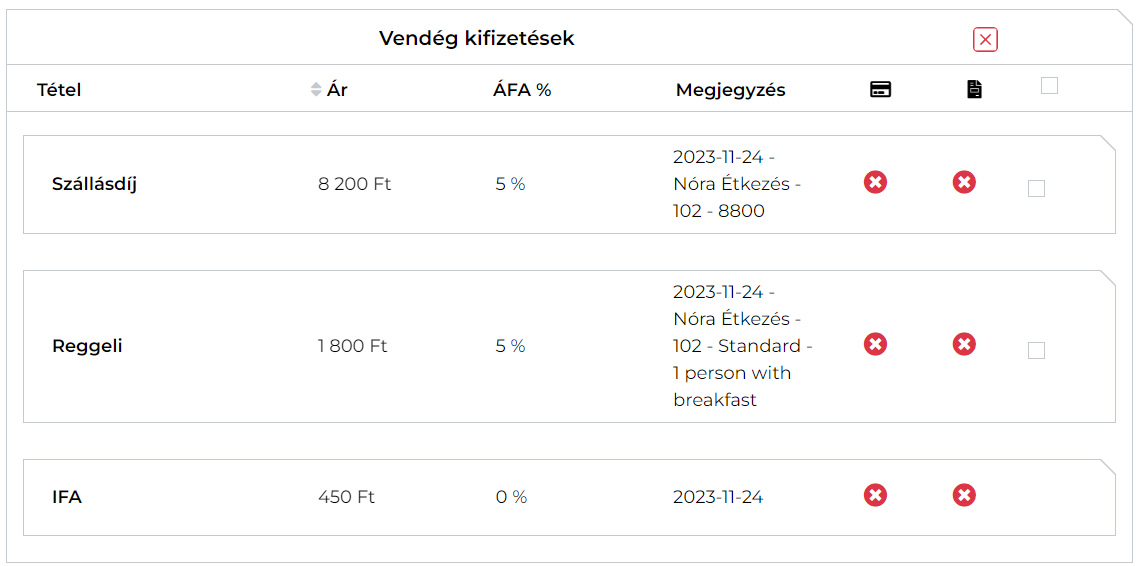
Task: Click the invoice status icon for Reggeli
Action: [x=964, y=344]
